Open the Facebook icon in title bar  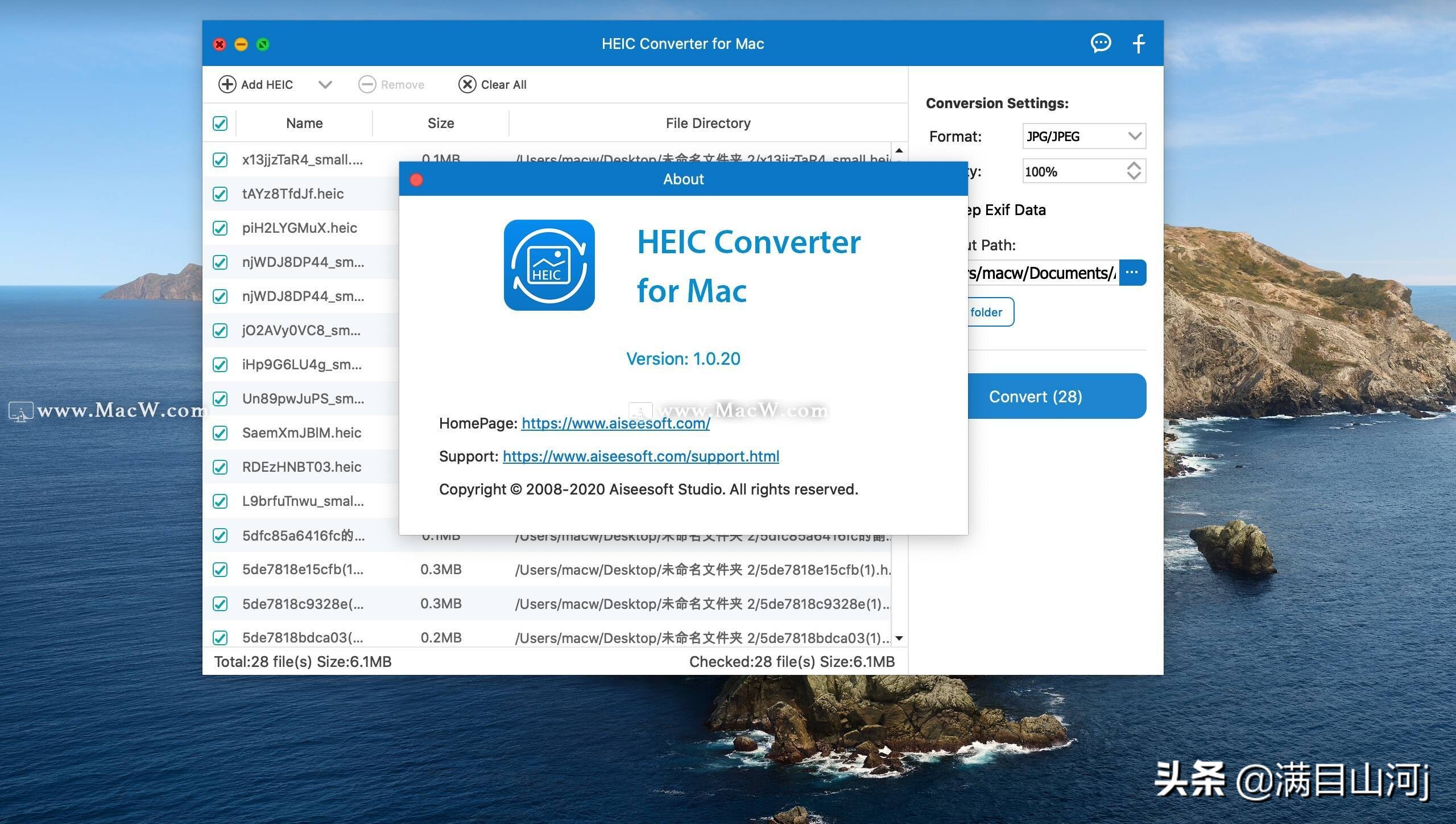pos(1139,44)
